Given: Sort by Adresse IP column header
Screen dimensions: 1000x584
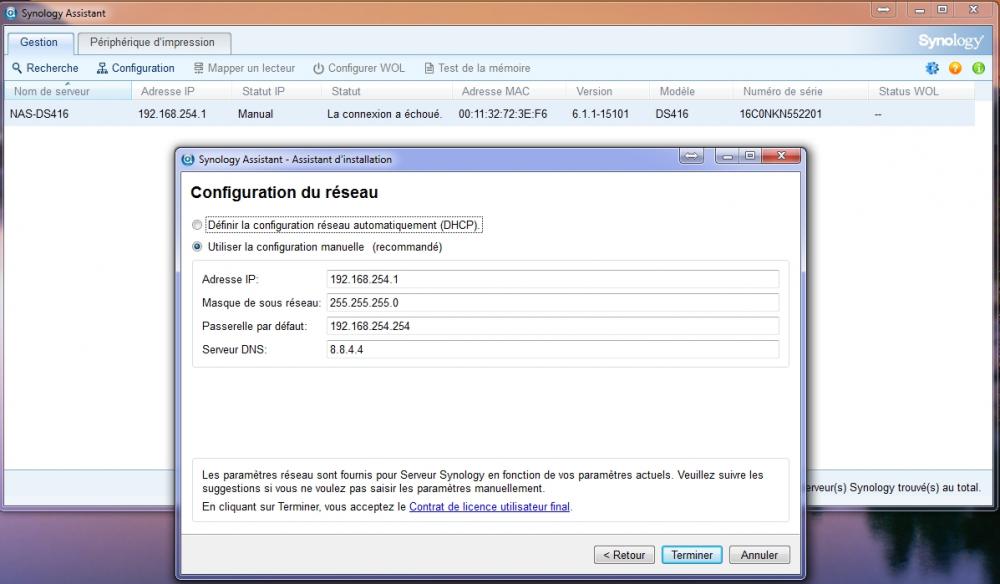Looking at the screenshot, I should tap(182, 91).
